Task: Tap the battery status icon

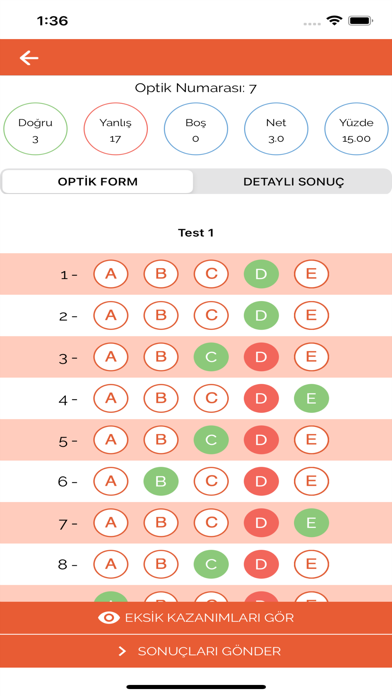Action: [360, 20]
